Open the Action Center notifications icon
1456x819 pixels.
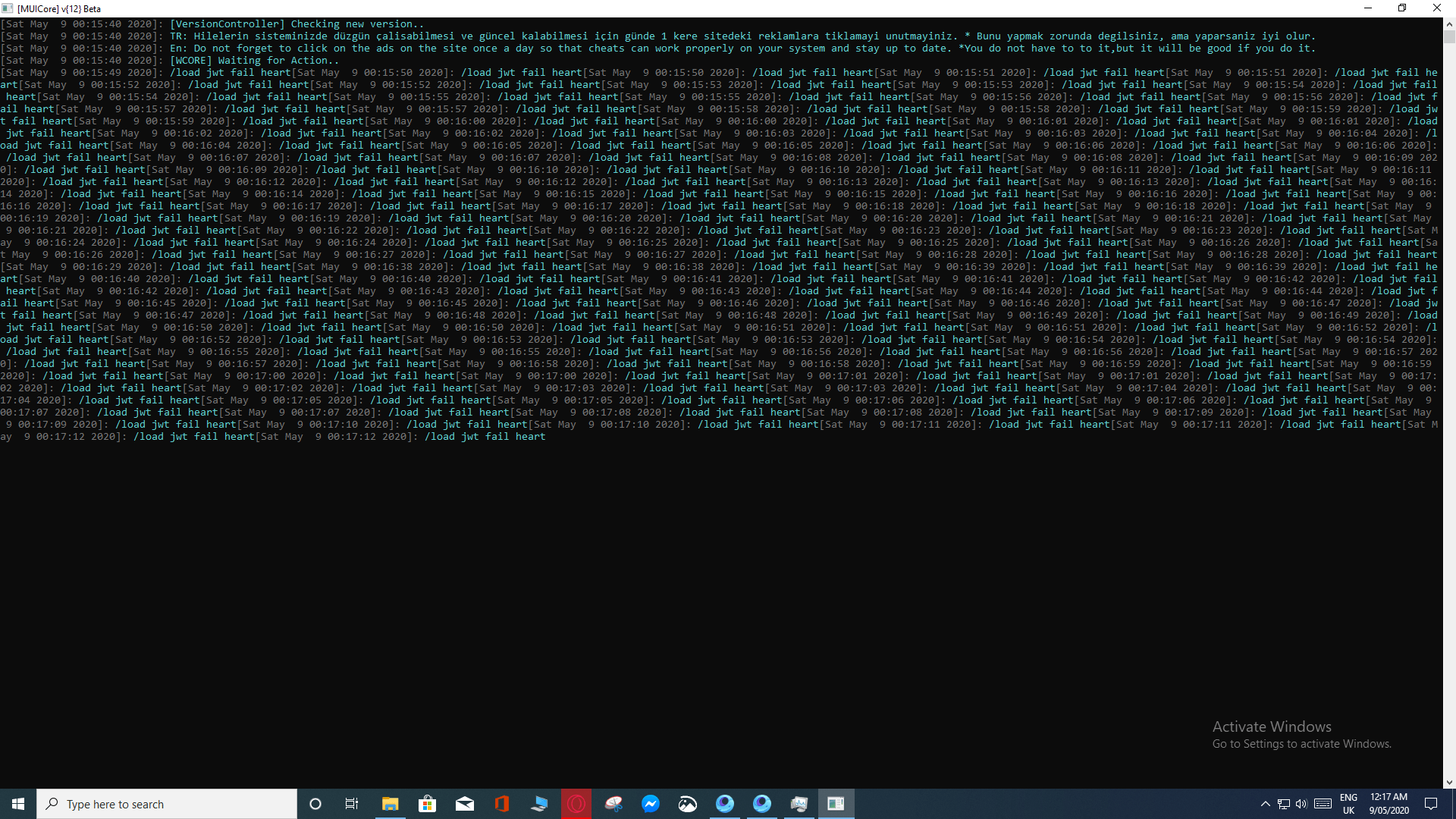coord(1431,804)
